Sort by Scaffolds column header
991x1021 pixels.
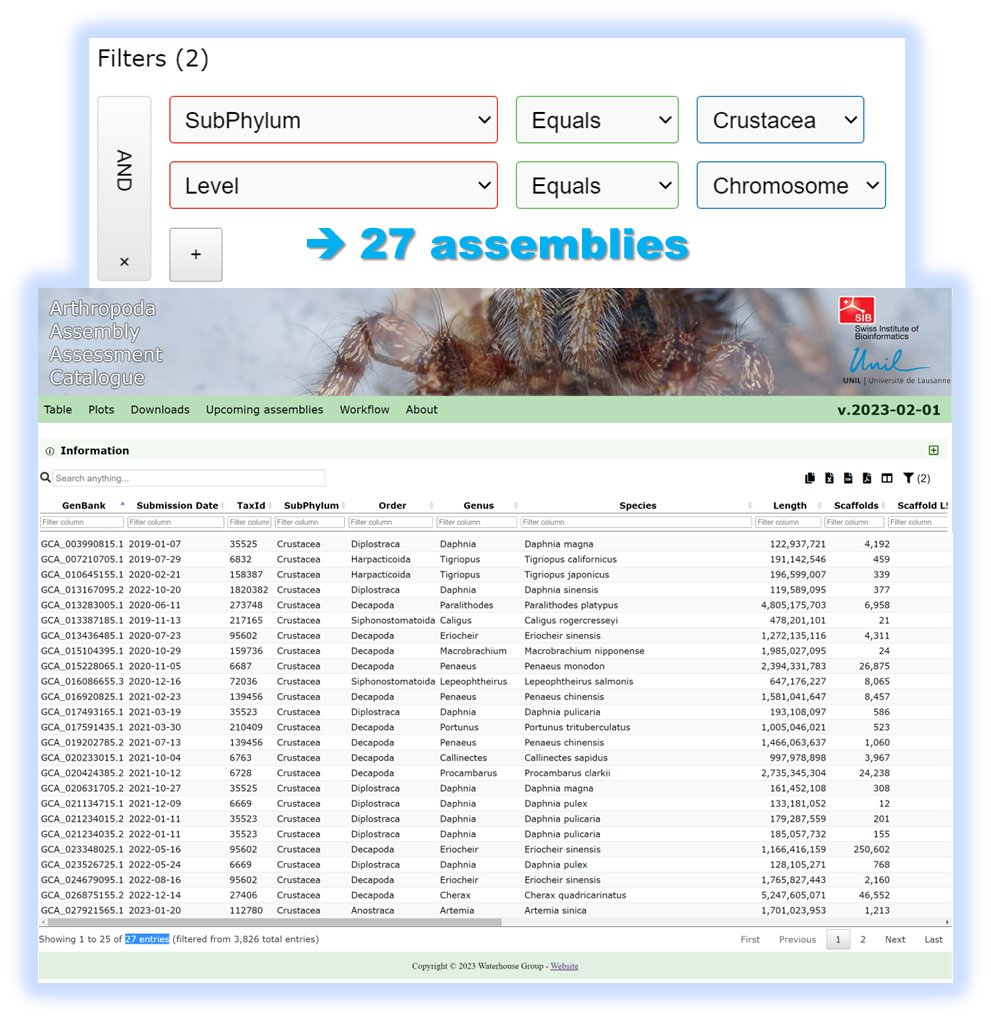tap(856, 505)
